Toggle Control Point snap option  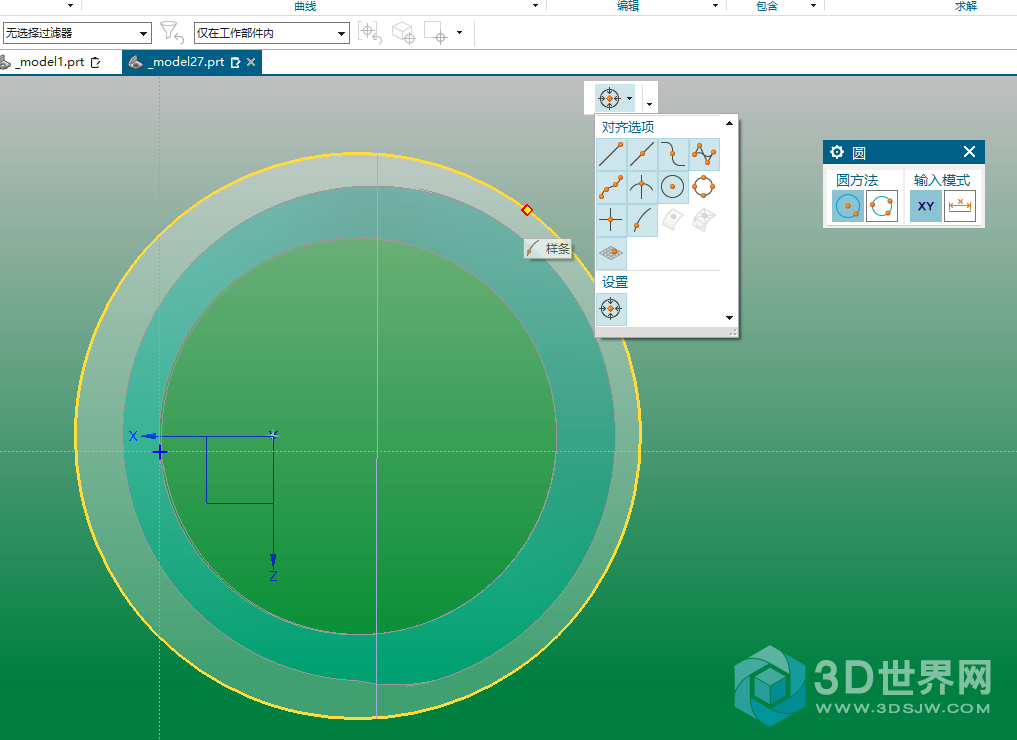(x=673, y=154)
